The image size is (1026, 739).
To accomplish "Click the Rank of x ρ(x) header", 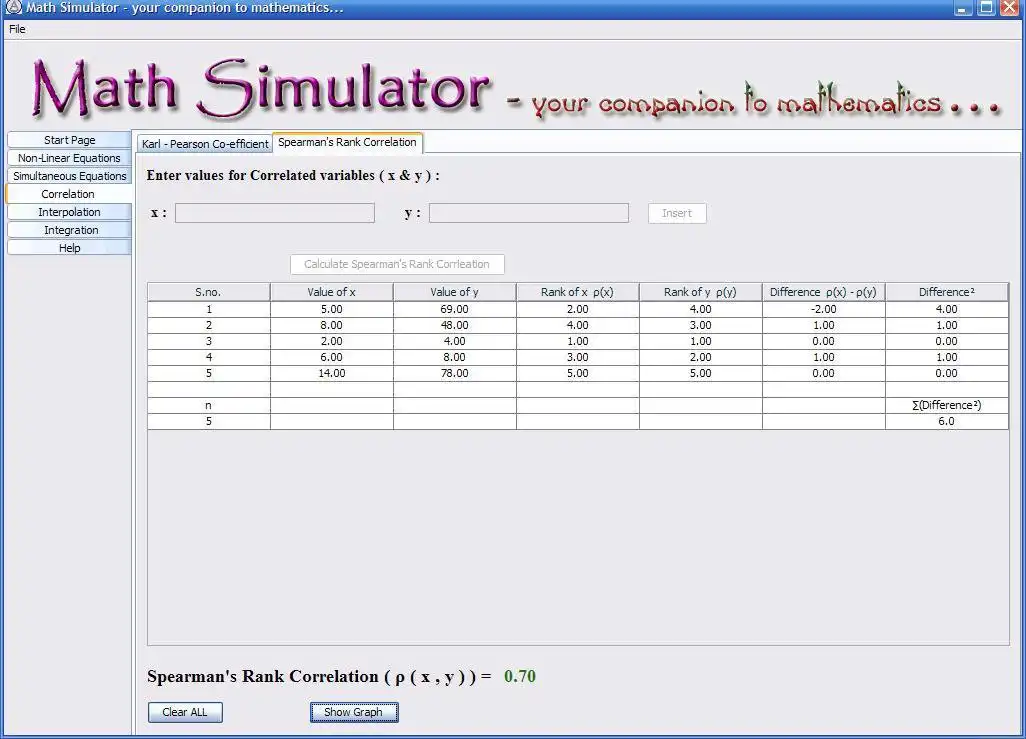I will [578, 292].
